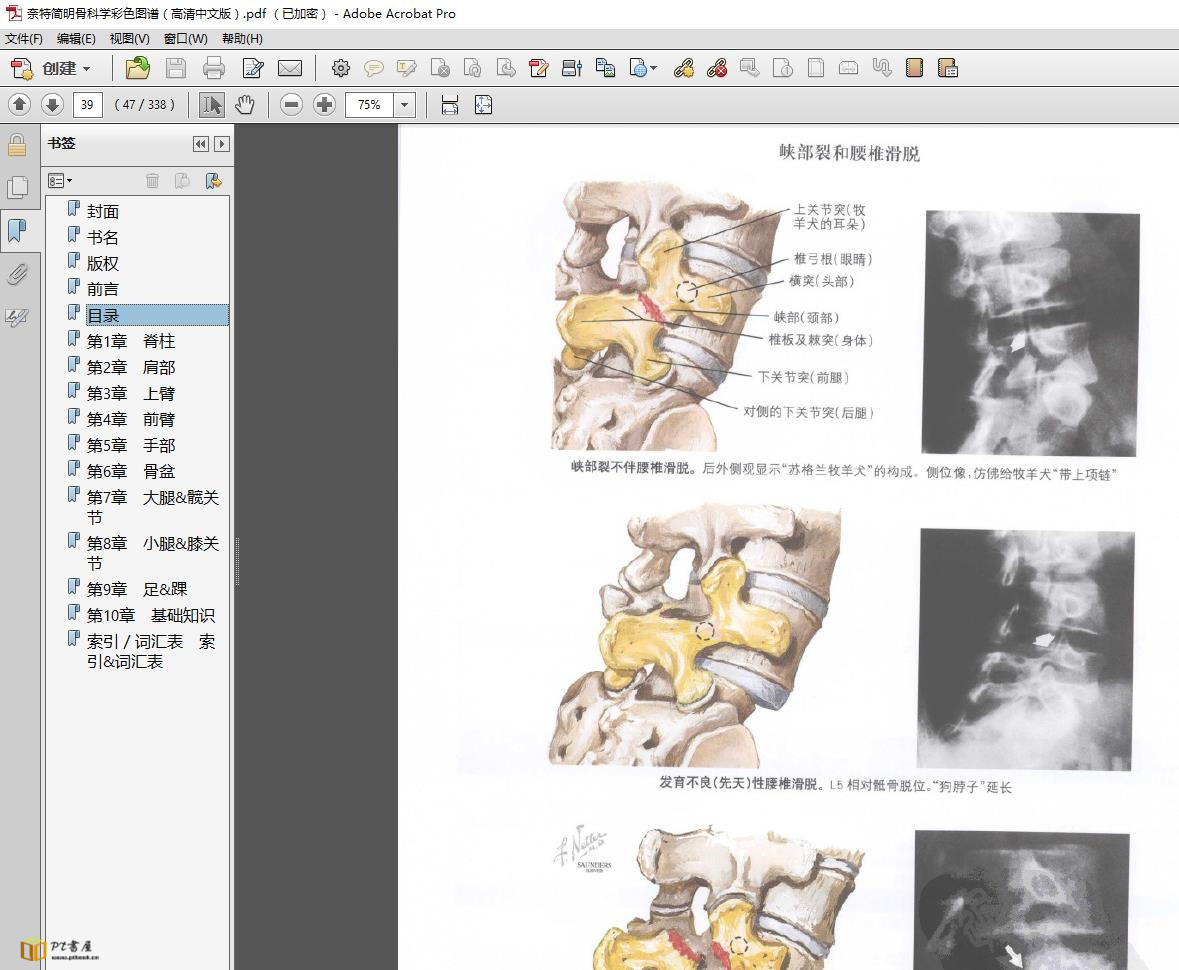The image size is (1179, 970).
Task: Open the zoom percentage dropdown arrow
Action: coord(405,105)
